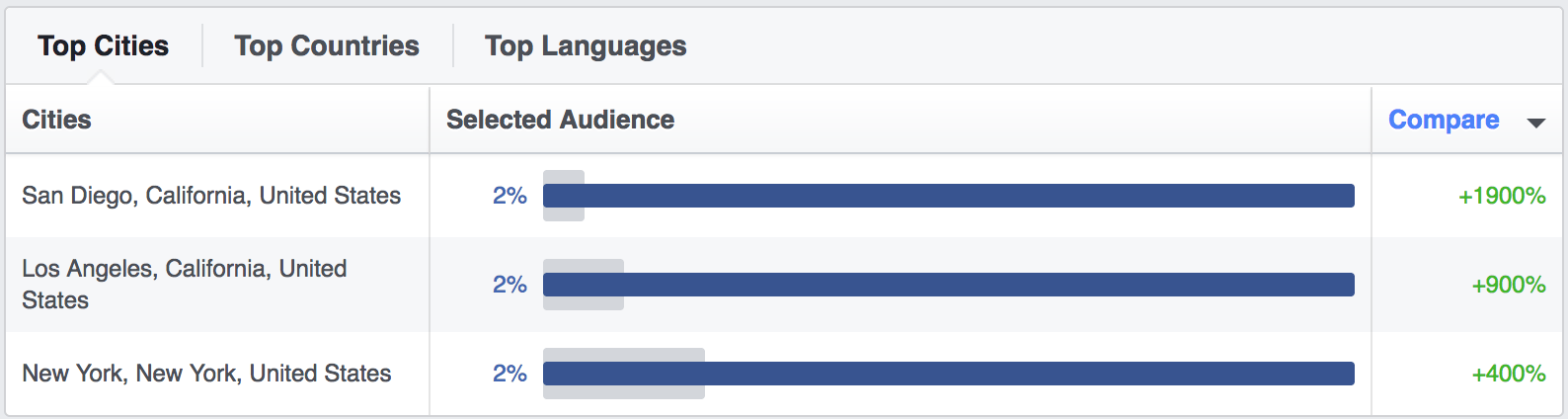Click Los Angeles' 2% audience percentage

pos(510,285)
